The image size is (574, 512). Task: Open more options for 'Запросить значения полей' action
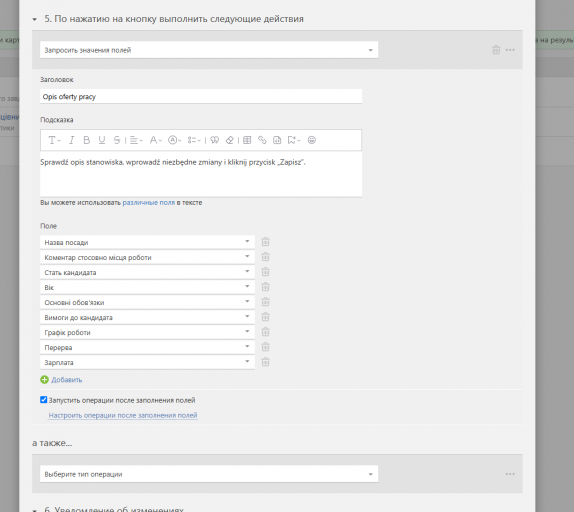(x=510, y=50)
